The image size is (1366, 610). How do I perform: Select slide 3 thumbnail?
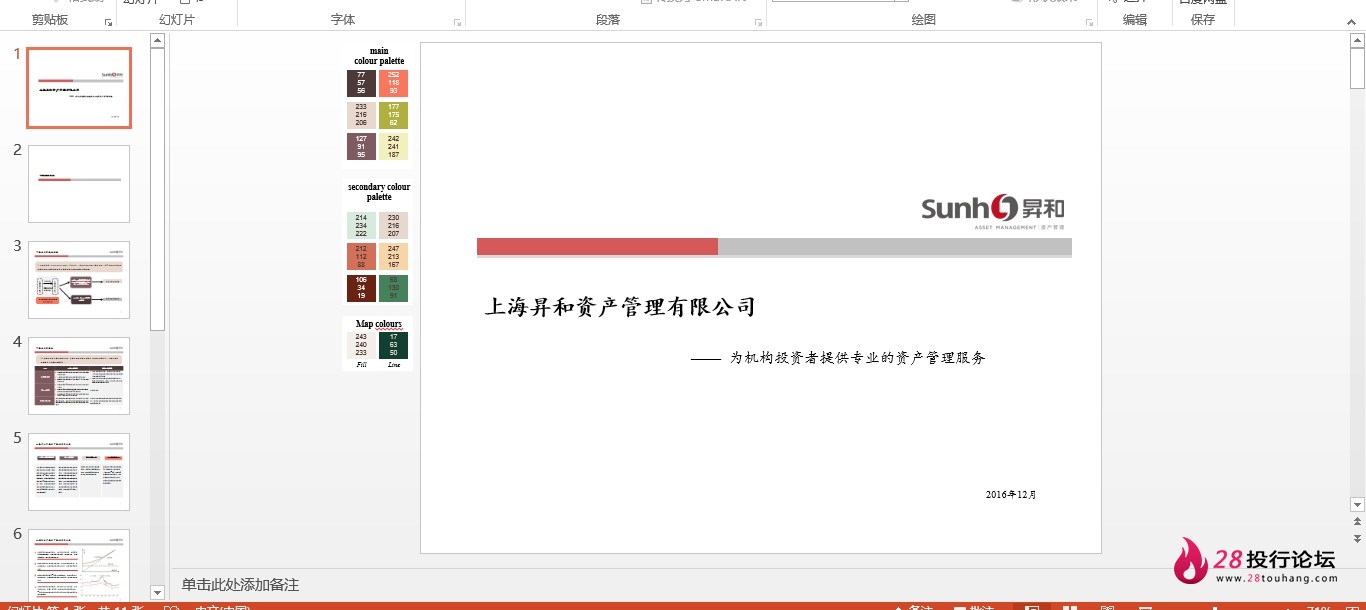79,280
